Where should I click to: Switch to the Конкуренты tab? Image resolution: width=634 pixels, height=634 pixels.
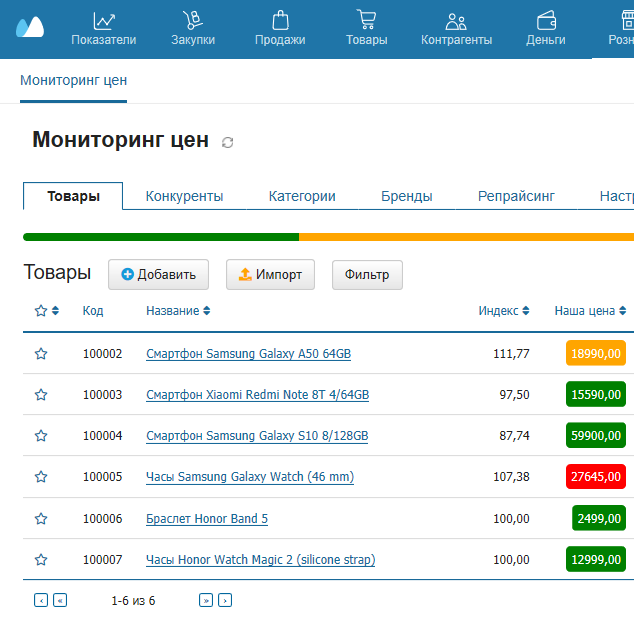184,196
